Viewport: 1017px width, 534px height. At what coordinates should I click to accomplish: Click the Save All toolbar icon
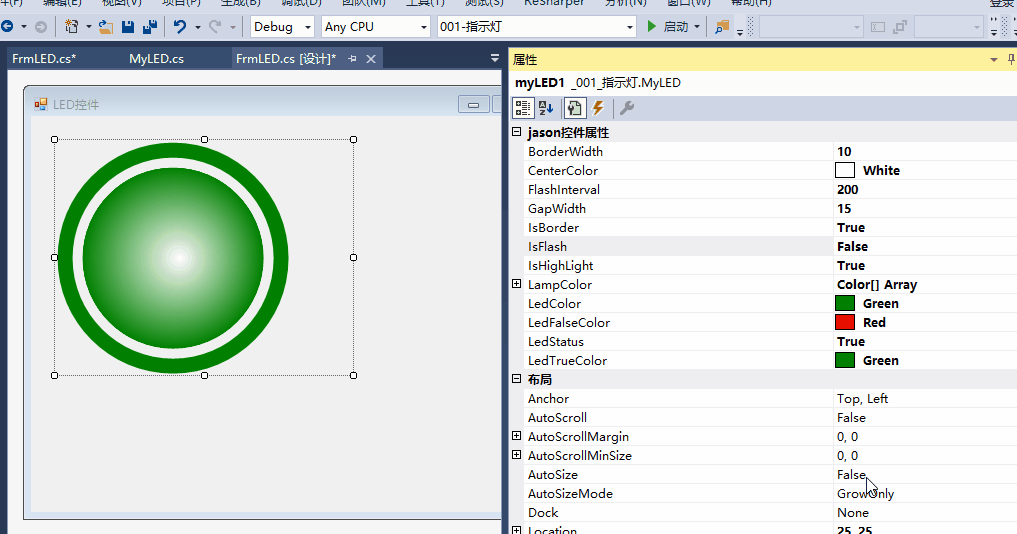tap(150, 27)
